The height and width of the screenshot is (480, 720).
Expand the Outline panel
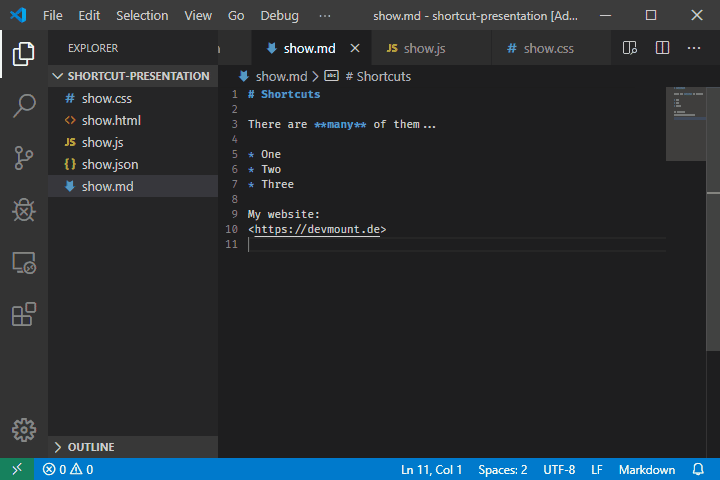tap(90, 447)
